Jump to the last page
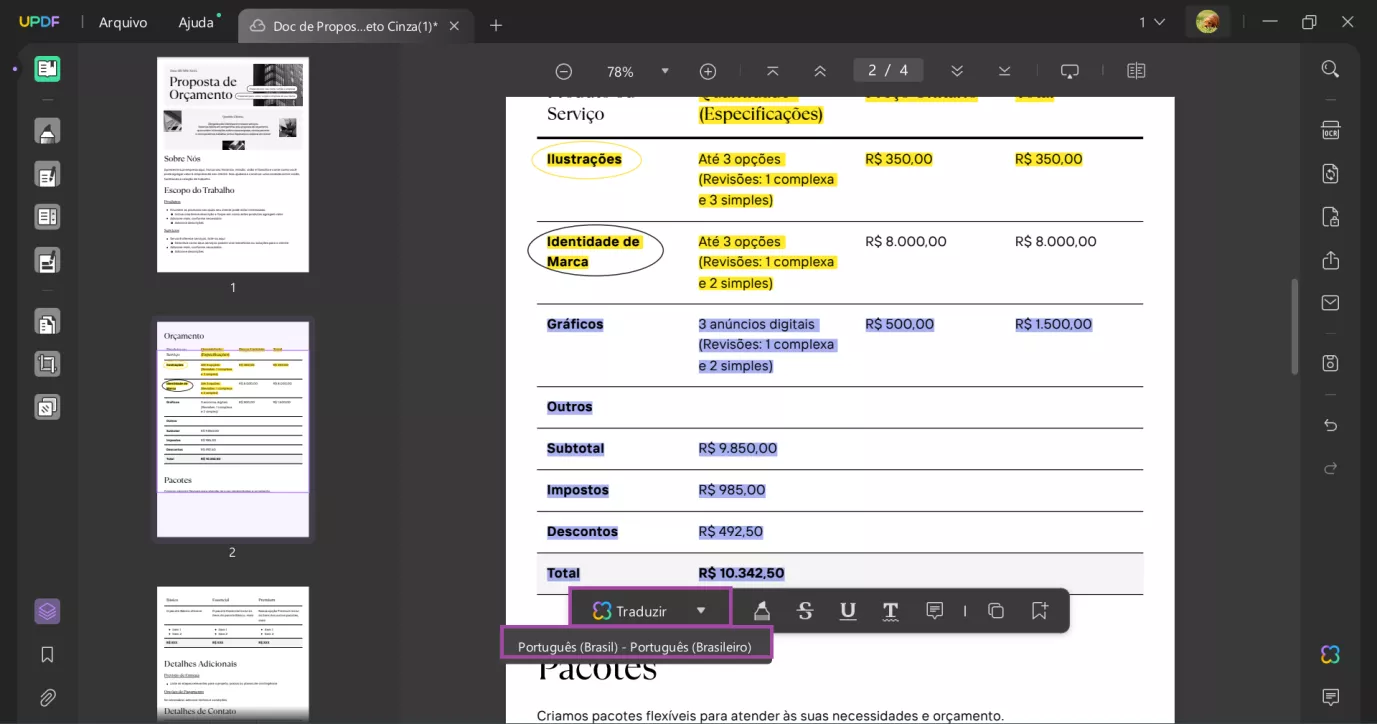 click(1005, 71)
